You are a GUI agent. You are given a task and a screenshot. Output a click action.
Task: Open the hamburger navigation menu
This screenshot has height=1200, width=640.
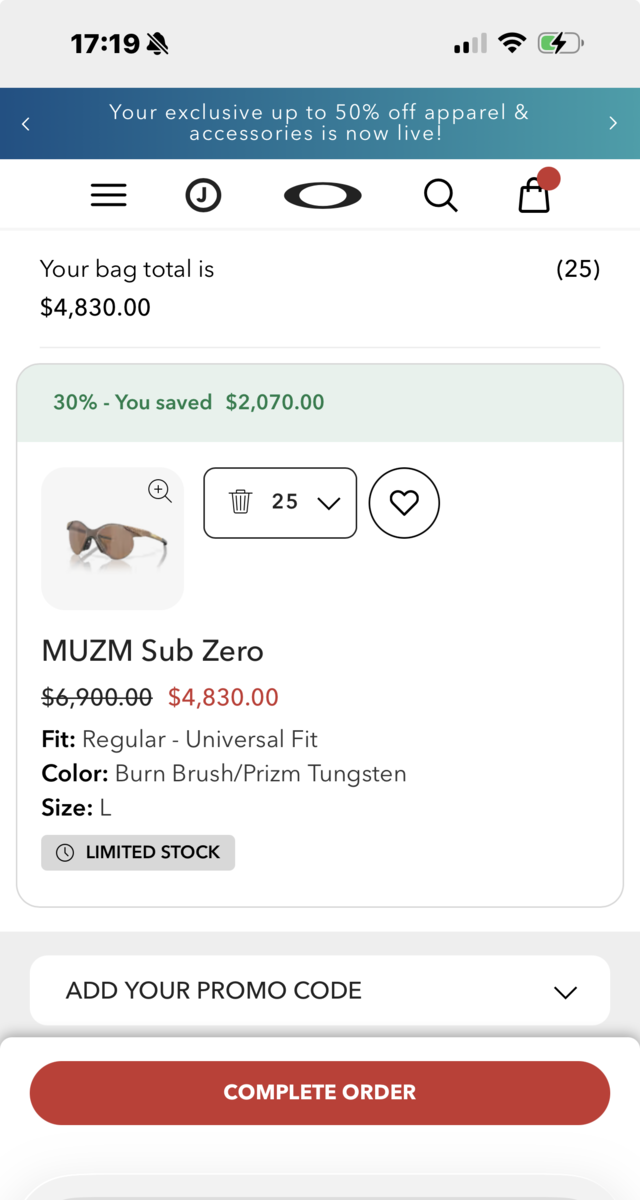tap(108, 195)
